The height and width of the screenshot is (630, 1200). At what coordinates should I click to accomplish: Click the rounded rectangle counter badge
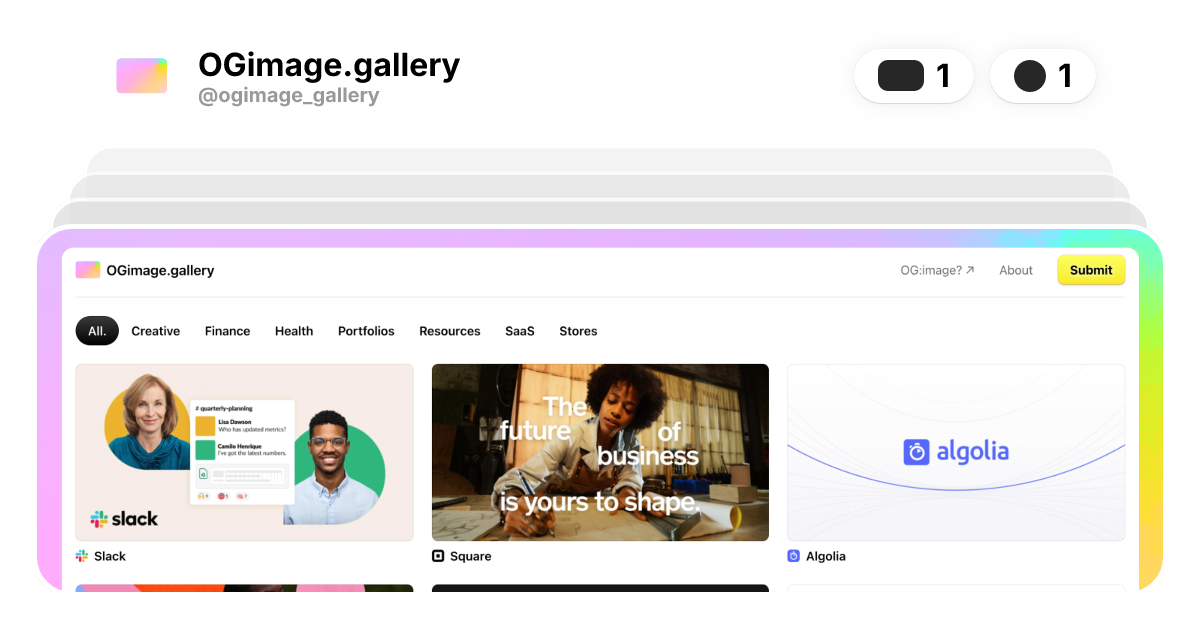pos(913,76)
